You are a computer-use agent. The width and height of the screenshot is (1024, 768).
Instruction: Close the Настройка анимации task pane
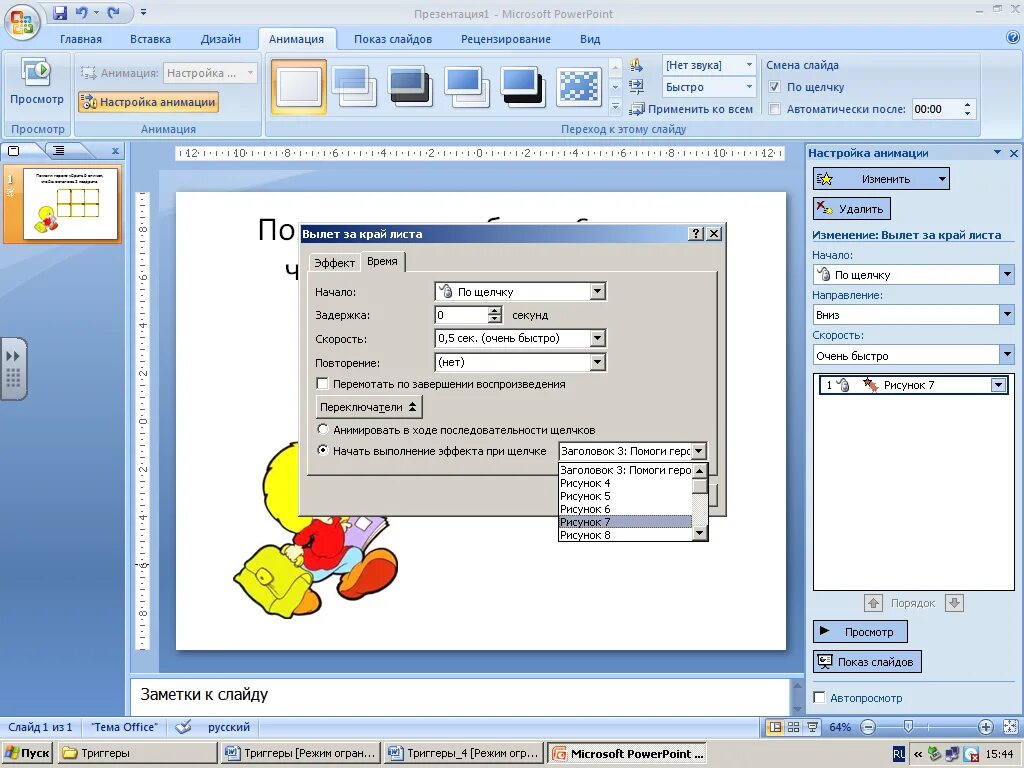tap(1013, 153)
